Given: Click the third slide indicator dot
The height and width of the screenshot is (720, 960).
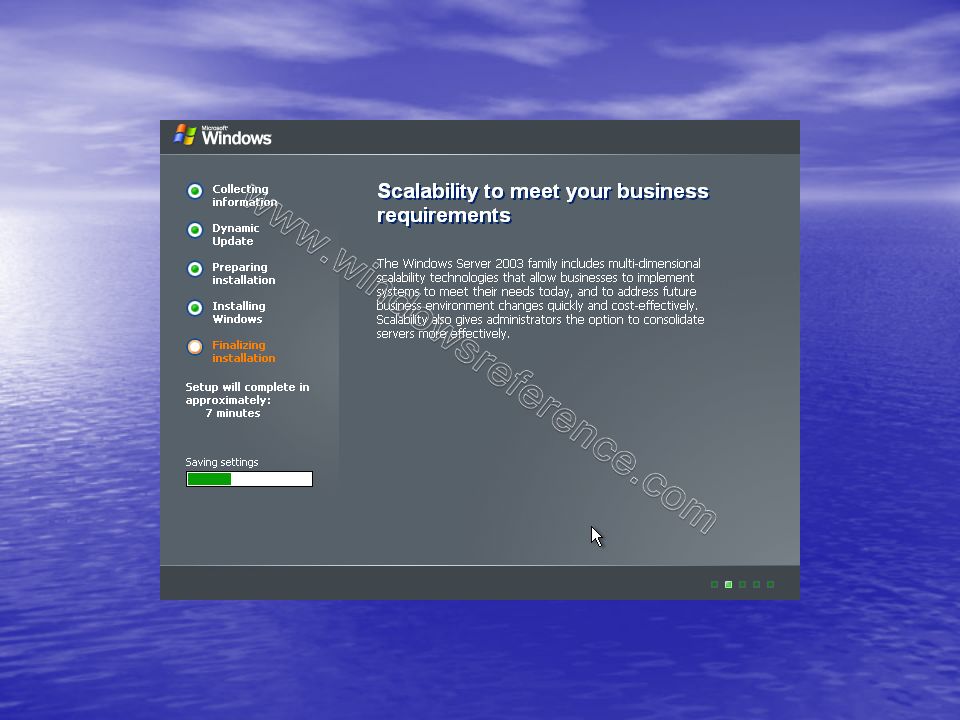Looking at the screenshot, I should click(743, 585).
